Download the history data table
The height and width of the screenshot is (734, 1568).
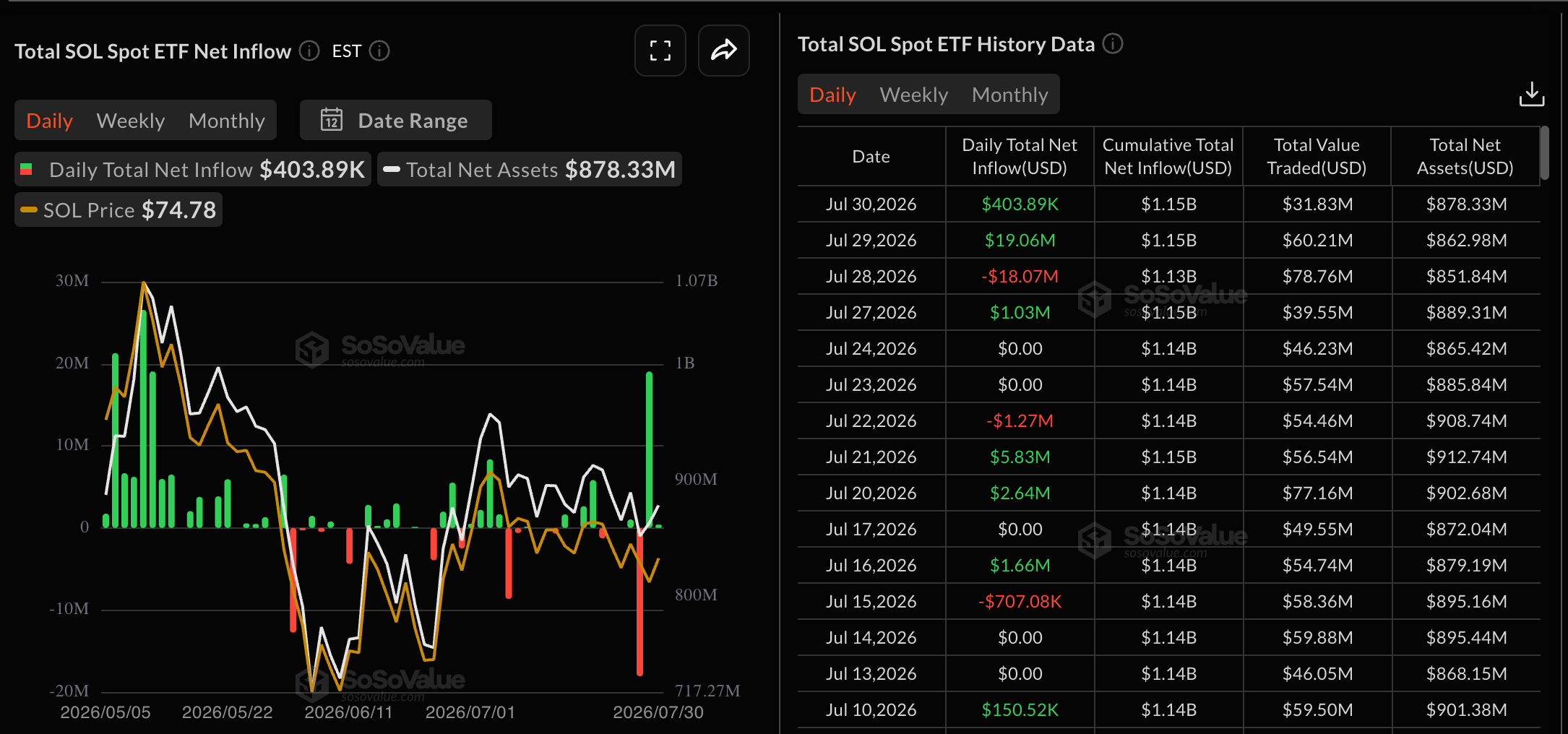coord(1532,94)
